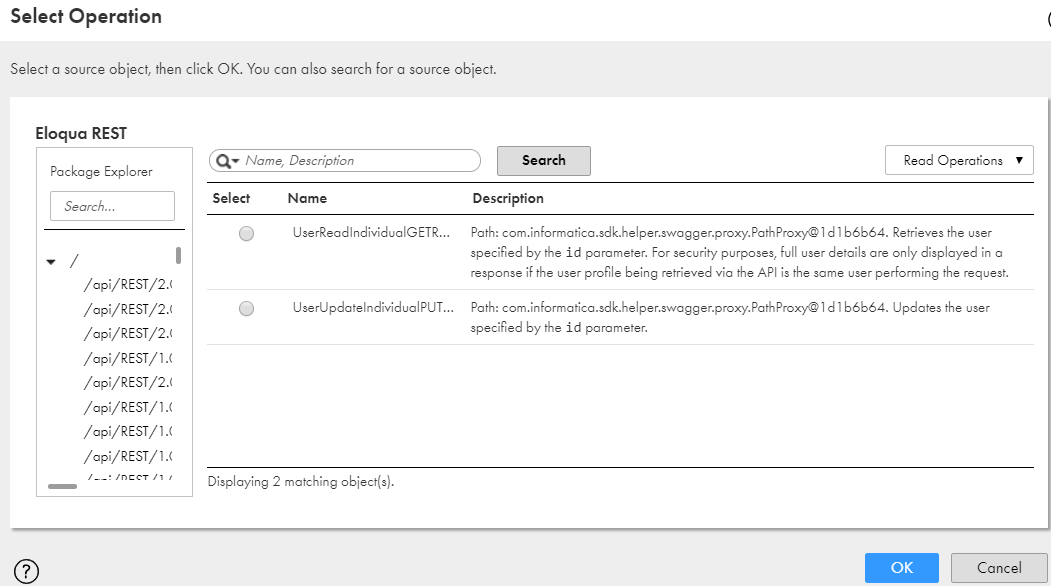The image size is (1051, 586).
Task: Select the UserReadIndividualGETR... radio button
Action: click(247, 233)
